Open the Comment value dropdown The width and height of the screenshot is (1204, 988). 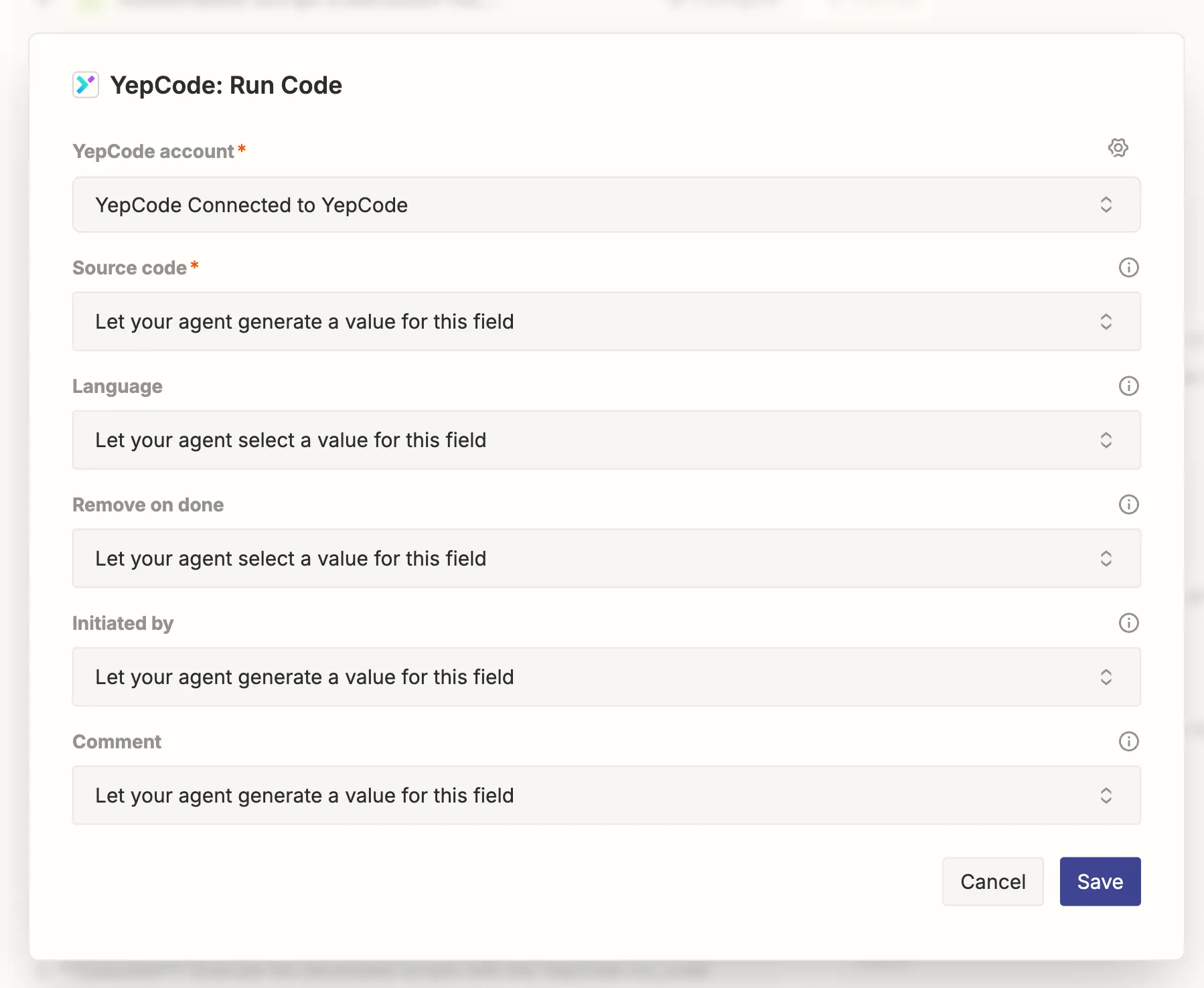[605, 796]
